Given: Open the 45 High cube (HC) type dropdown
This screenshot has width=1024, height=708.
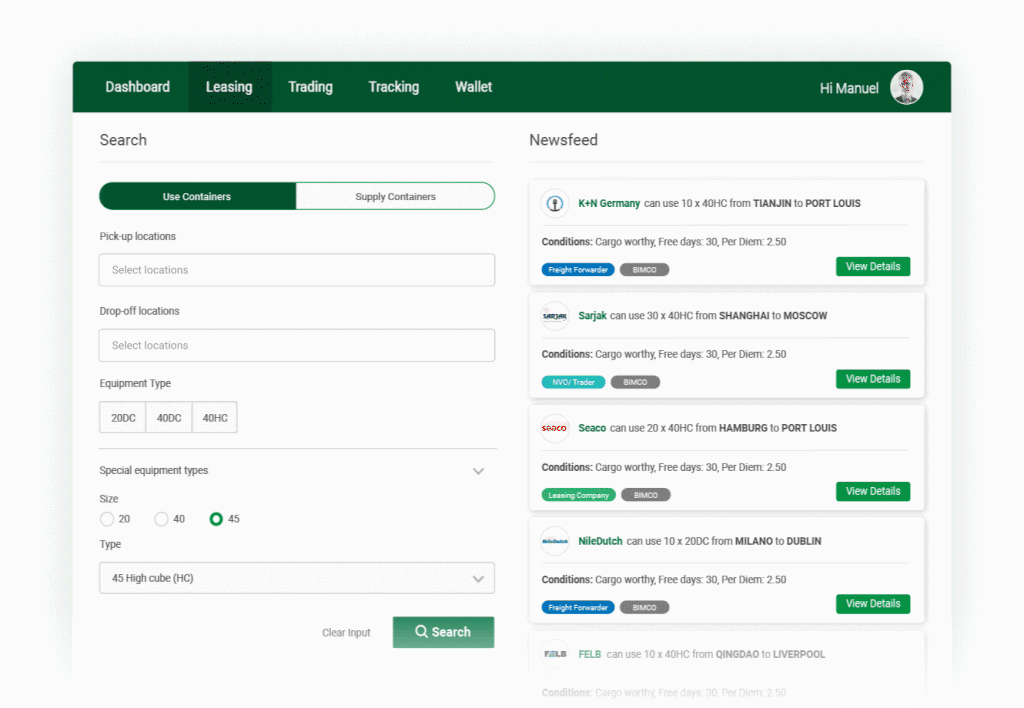Looking at the screenshot, I should 296,578.
